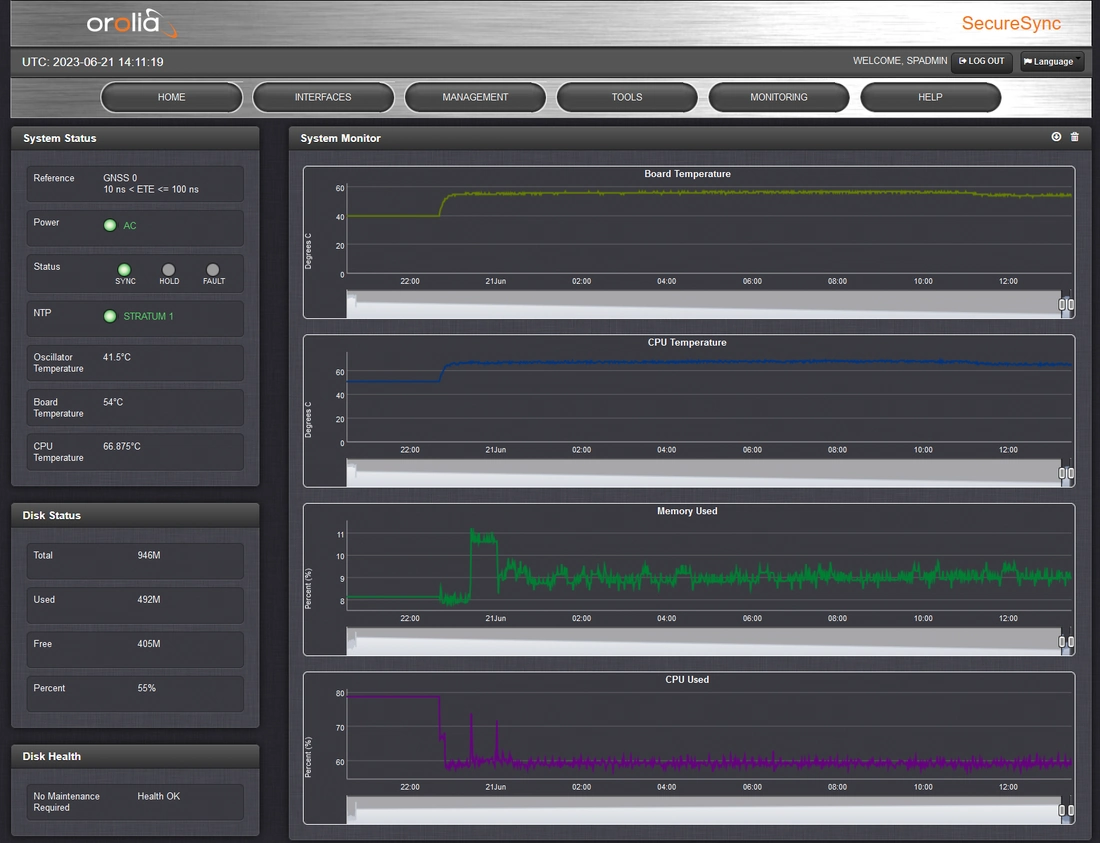Click the Oscillator Temperature value 41.5°C
The height and width of the screenshot is (843, 1100).
[x=116, y=357]
